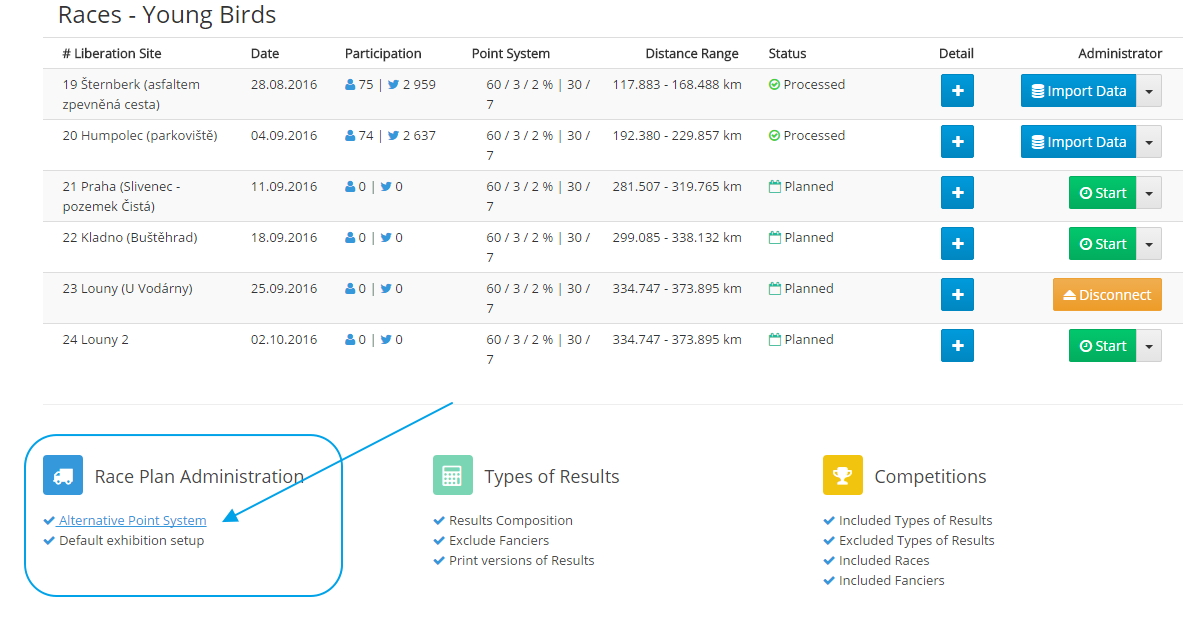Start the Kladno (Buštěhrad) race
Viewport: 1189px width, 621px height.
click(1102, 244)
